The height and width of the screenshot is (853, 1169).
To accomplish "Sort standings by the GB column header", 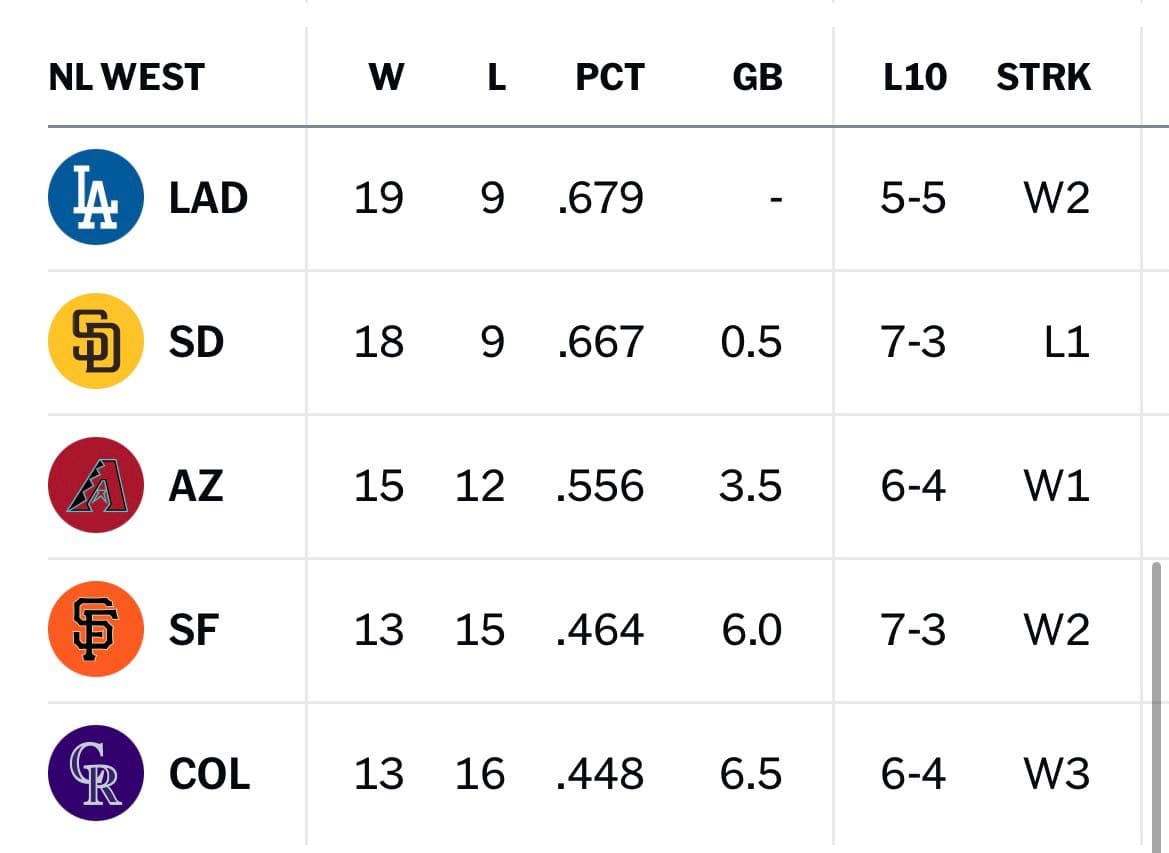I will tap(757, 77).
